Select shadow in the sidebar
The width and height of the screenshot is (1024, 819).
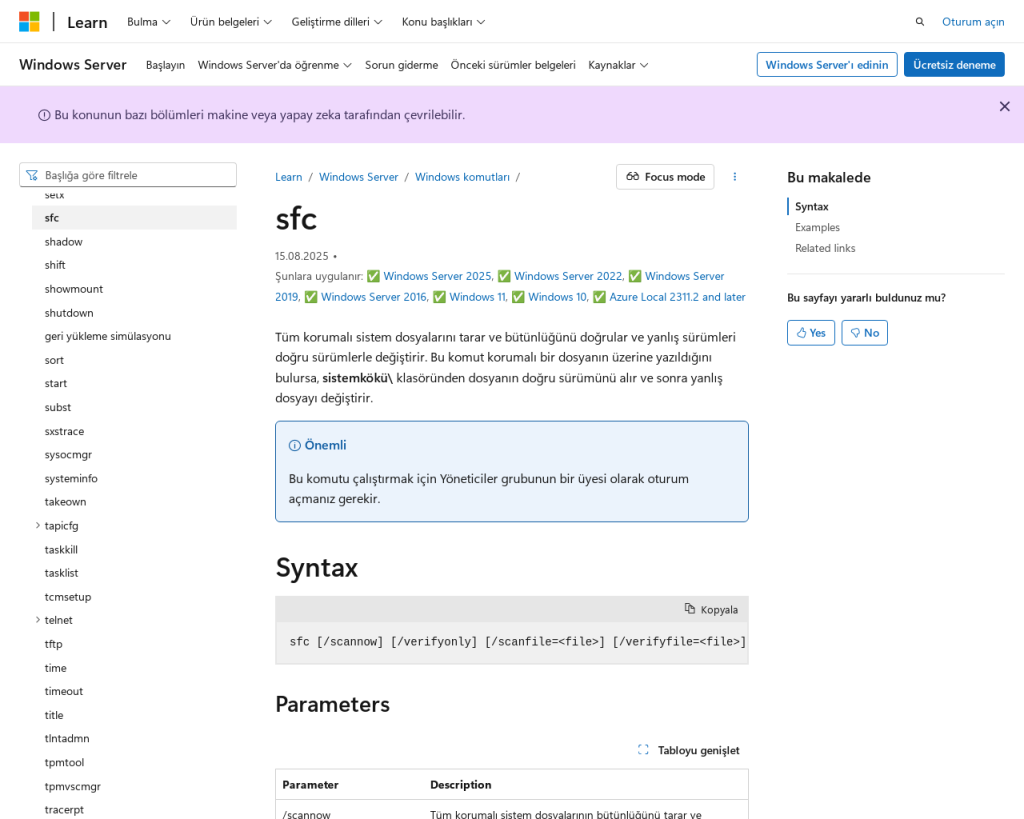[x=63, y=242]
